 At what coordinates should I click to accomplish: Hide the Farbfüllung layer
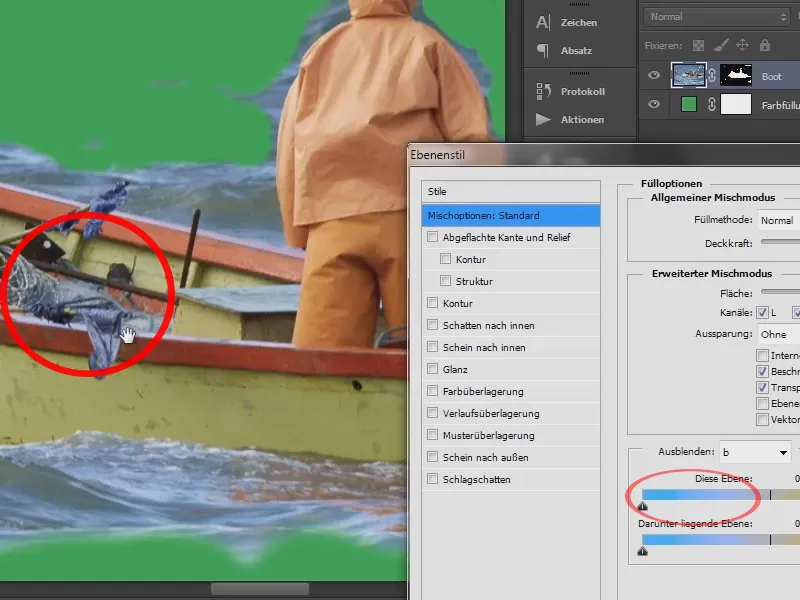(x=654, y=105)
